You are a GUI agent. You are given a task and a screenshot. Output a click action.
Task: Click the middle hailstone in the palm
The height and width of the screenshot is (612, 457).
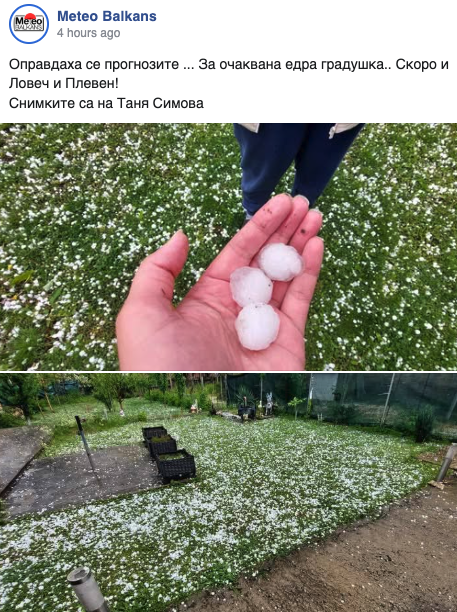[x=251, y=286]
